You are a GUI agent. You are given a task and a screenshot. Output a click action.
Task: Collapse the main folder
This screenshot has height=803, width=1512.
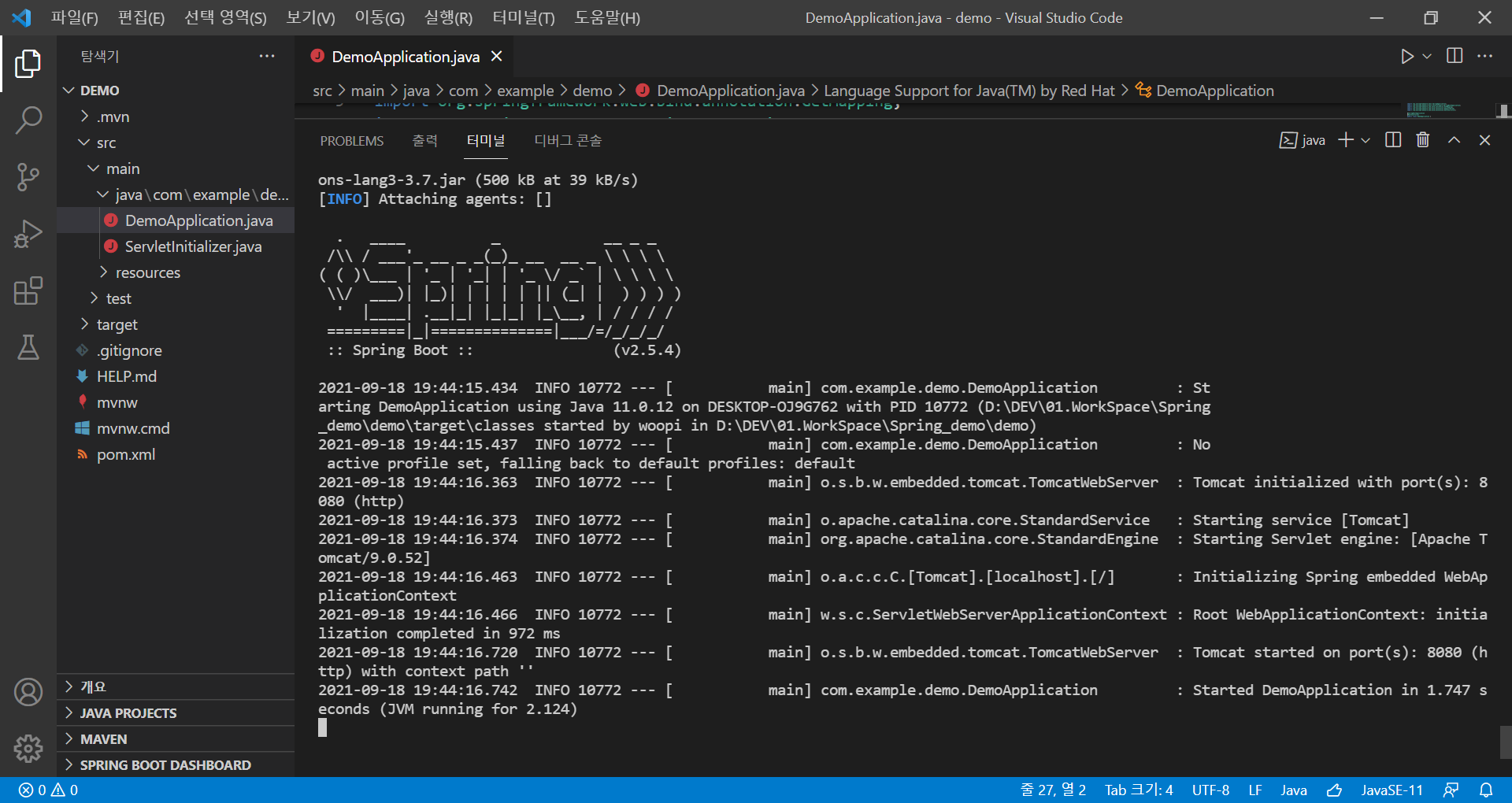point(176,168)
